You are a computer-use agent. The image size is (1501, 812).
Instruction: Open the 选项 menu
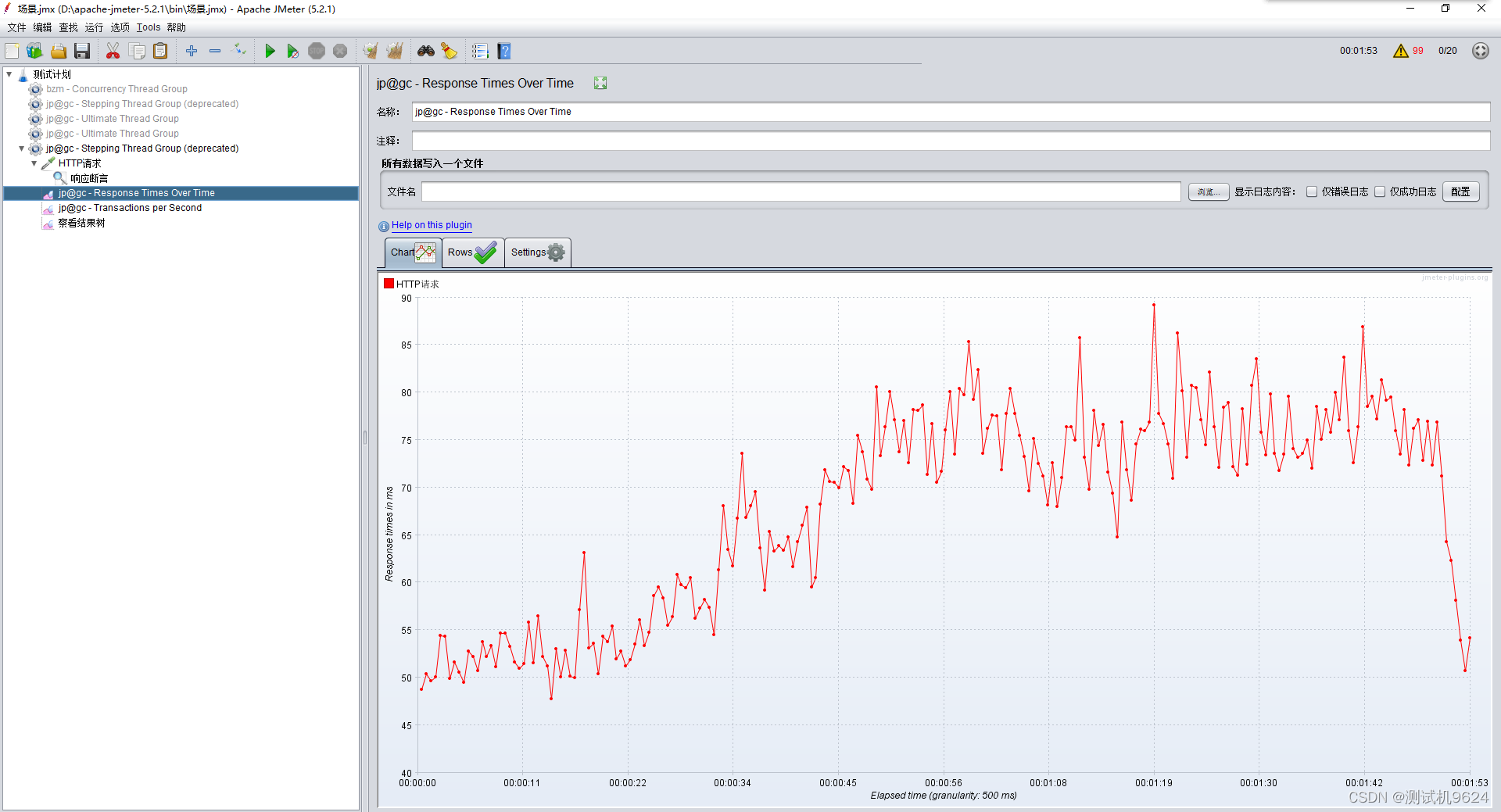[x=120, y=27]
